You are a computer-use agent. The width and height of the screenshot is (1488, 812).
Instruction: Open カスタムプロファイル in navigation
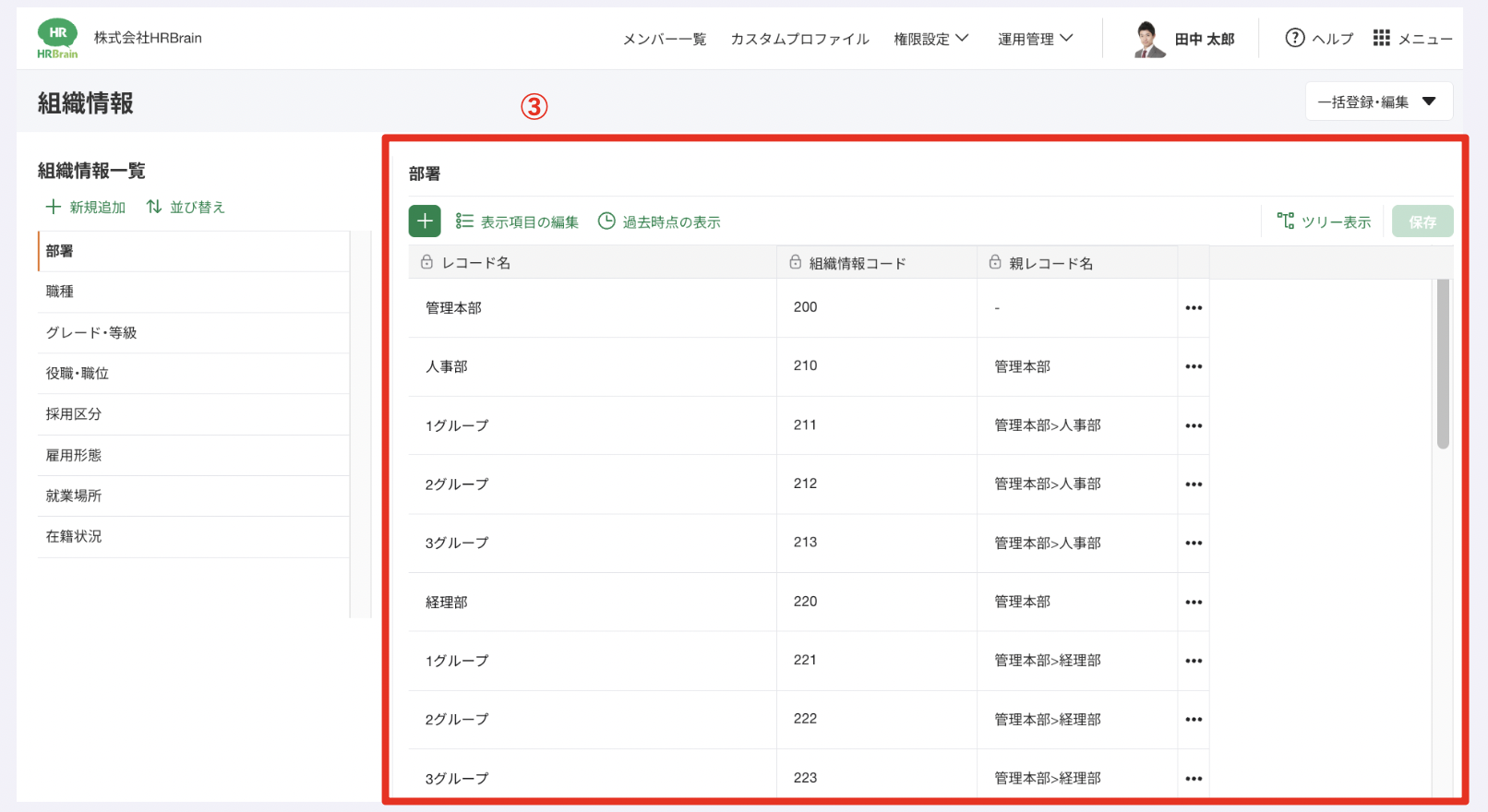pos(799,39)
